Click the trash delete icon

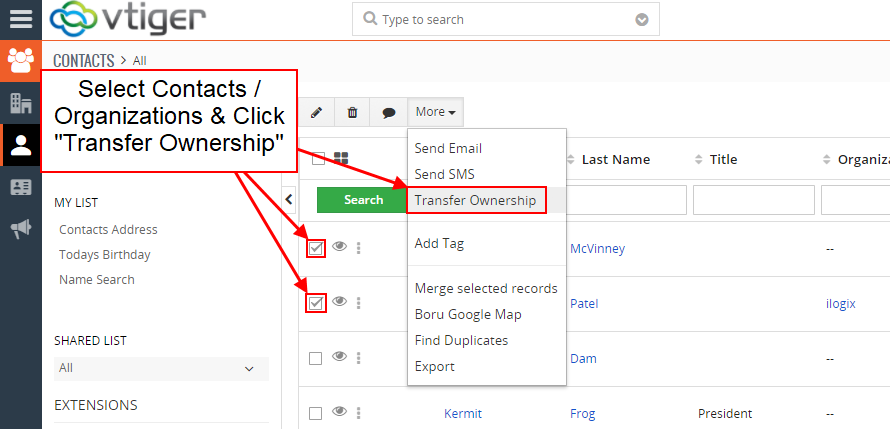pyautogui.click(x=352, y=112)
